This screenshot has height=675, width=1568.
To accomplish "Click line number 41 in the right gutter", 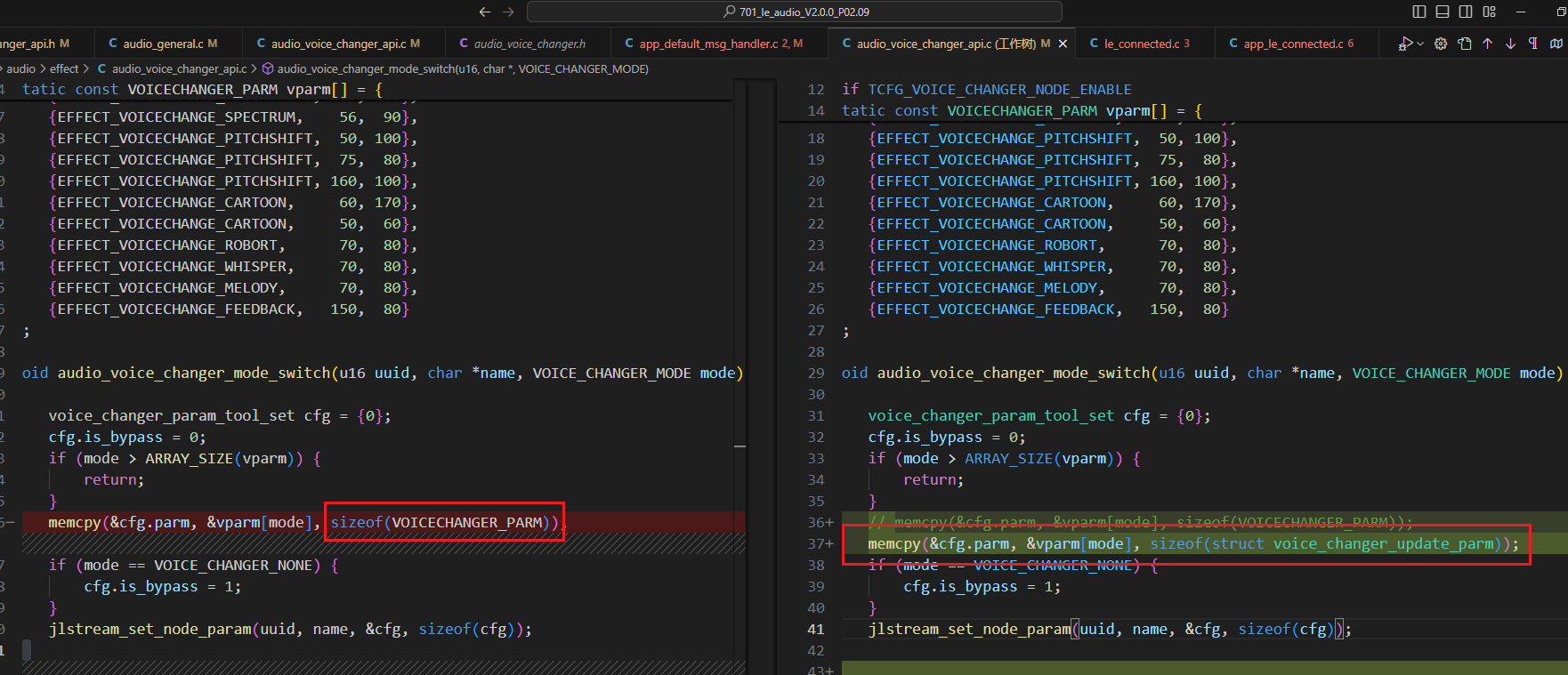I will (816, 629).
